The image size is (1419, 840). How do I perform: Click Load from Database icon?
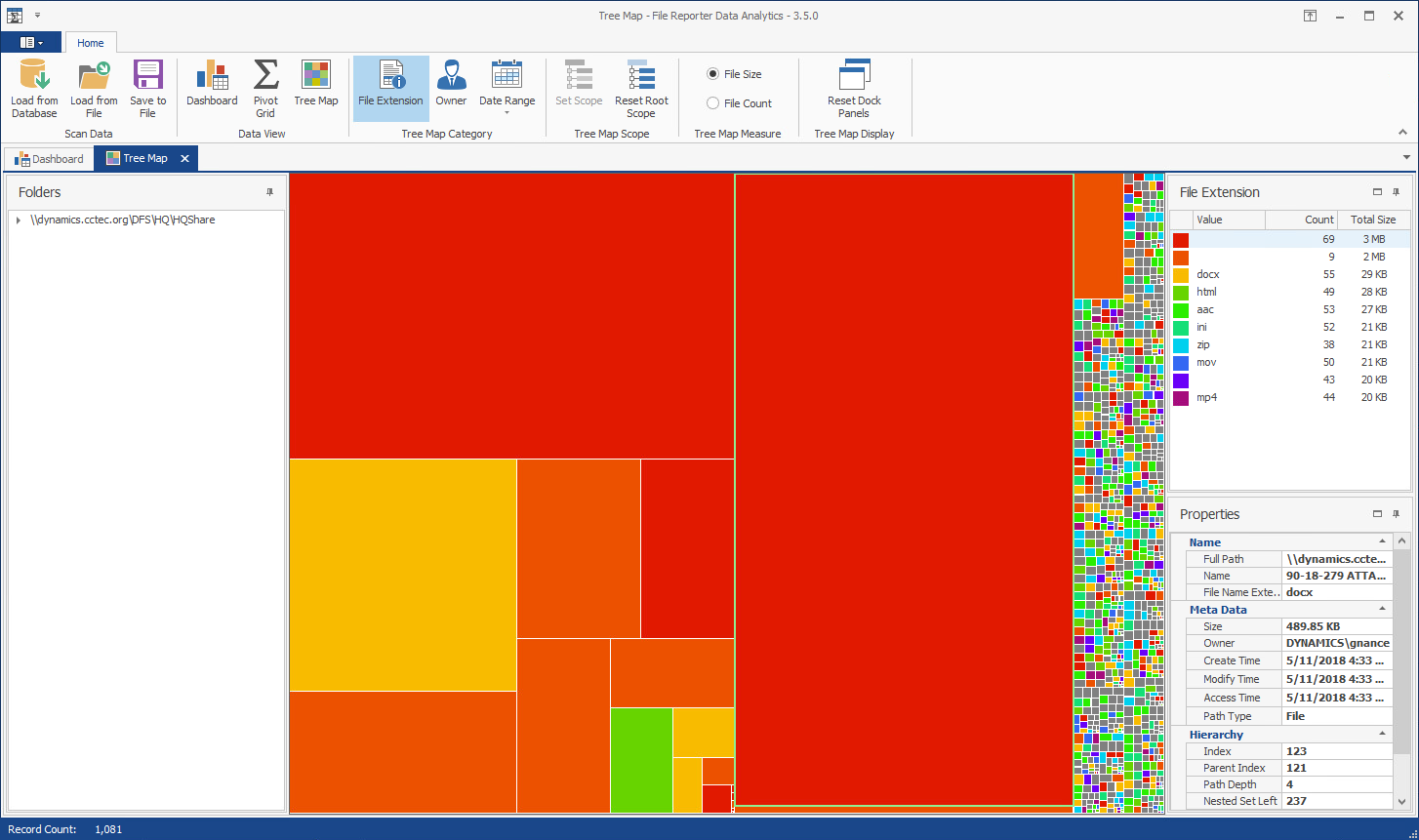click(x=34, y=76)
